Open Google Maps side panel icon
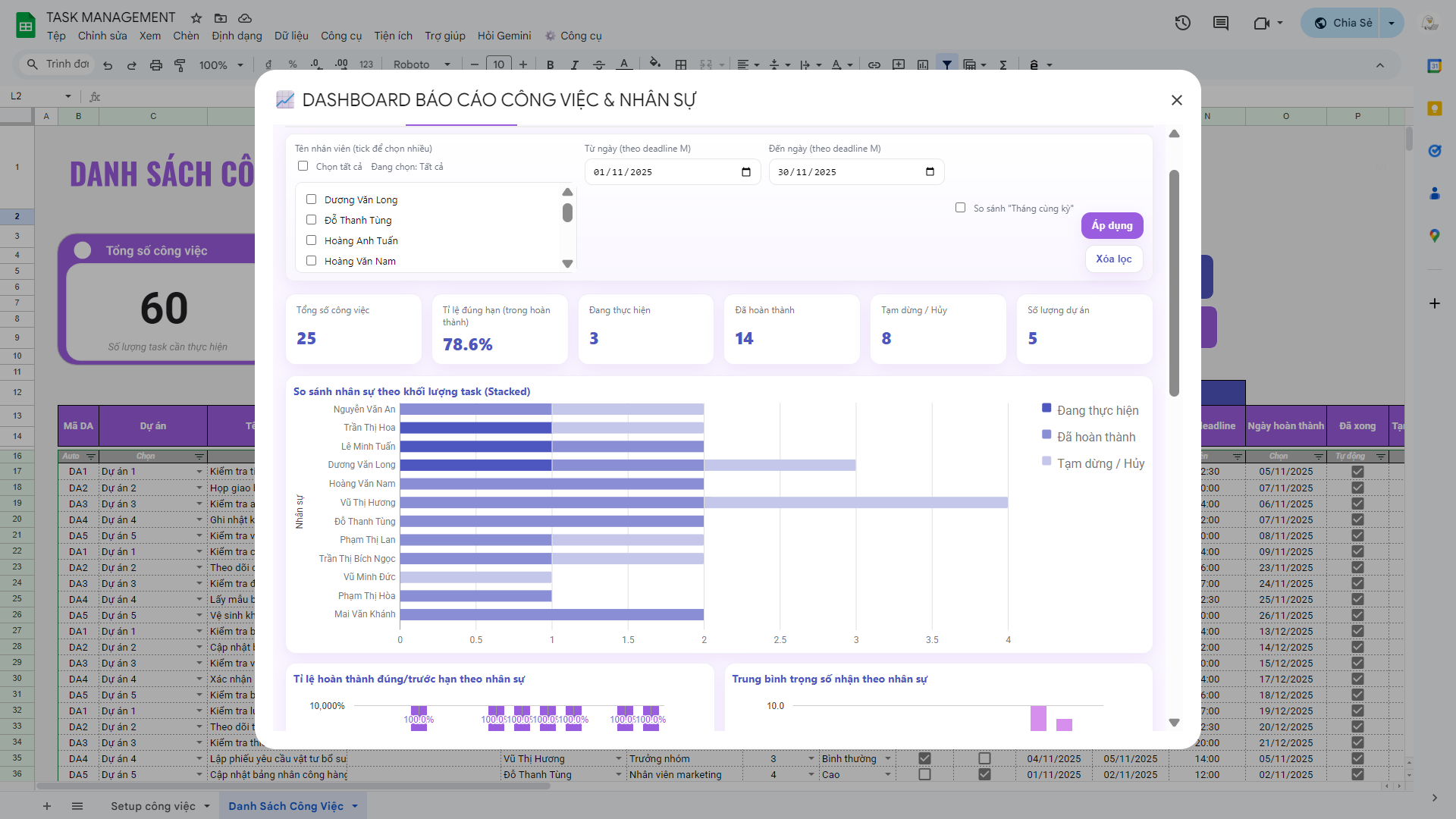The image size is (1456, 819). coord(1434,236)
